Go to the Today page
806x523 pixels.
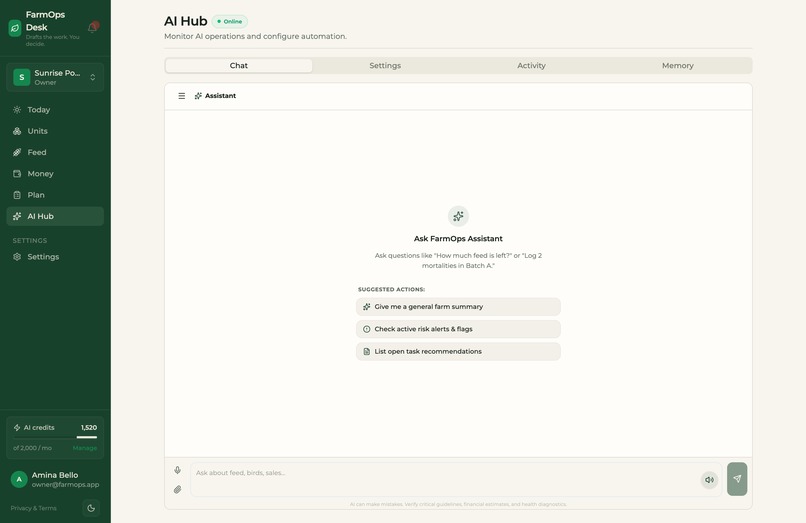55,110
